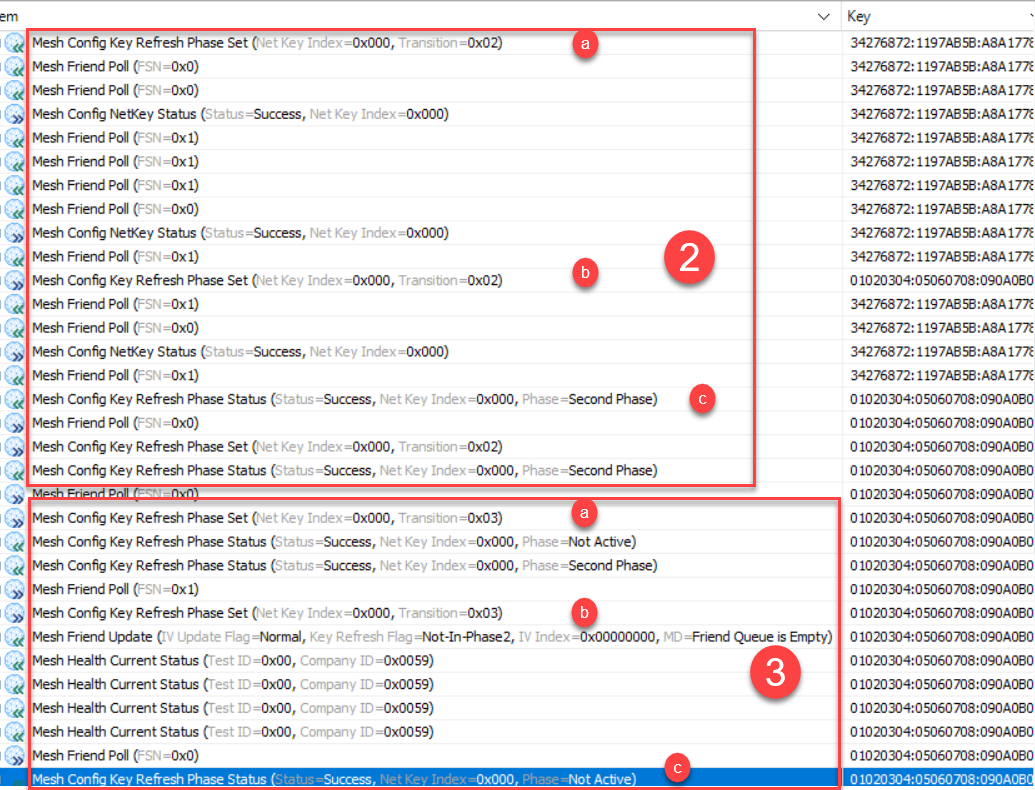This screenshot has width=1035, height=790.
Task: Click the red 'a' marker beside the first Transition=0x03 row
Action: pos(584,514)
